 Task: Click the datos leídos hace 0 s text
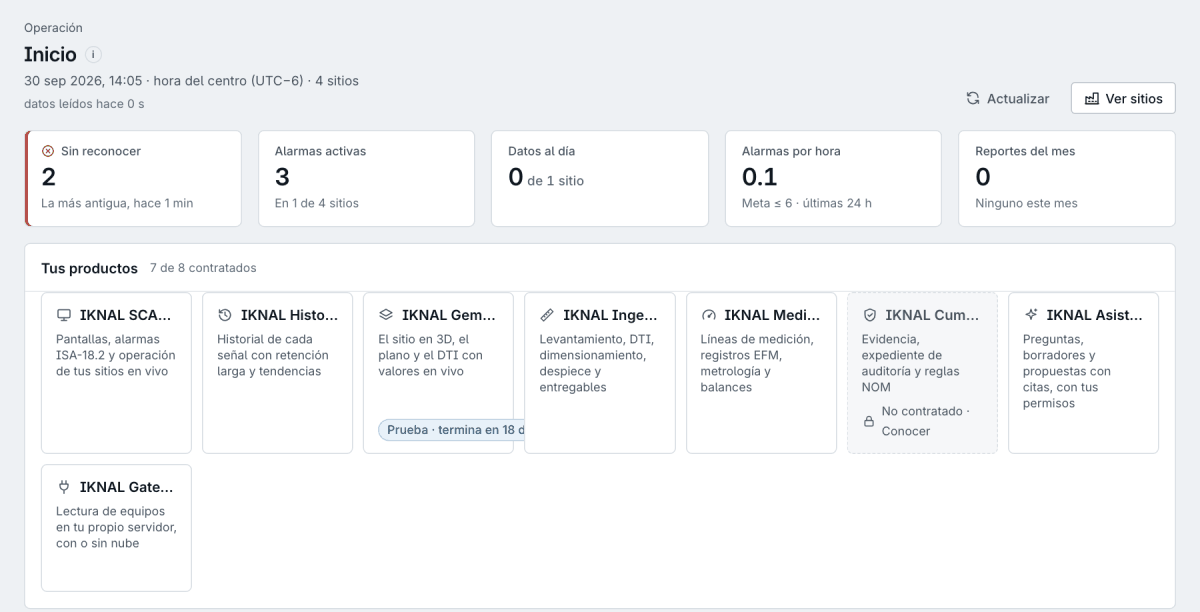(x=84, y=104)
